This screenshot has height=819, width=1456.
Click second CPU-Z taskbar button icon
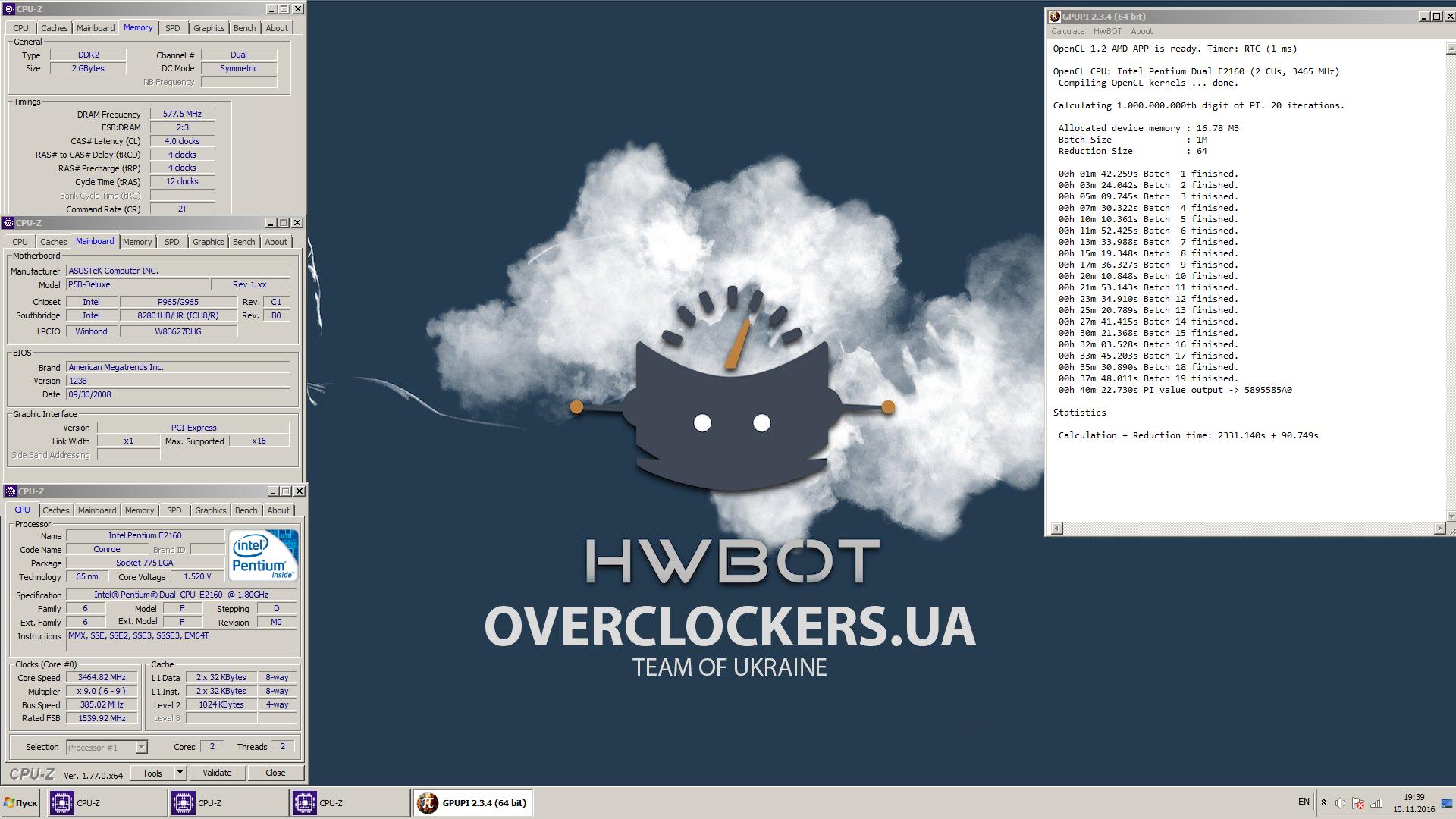(183, 802)
